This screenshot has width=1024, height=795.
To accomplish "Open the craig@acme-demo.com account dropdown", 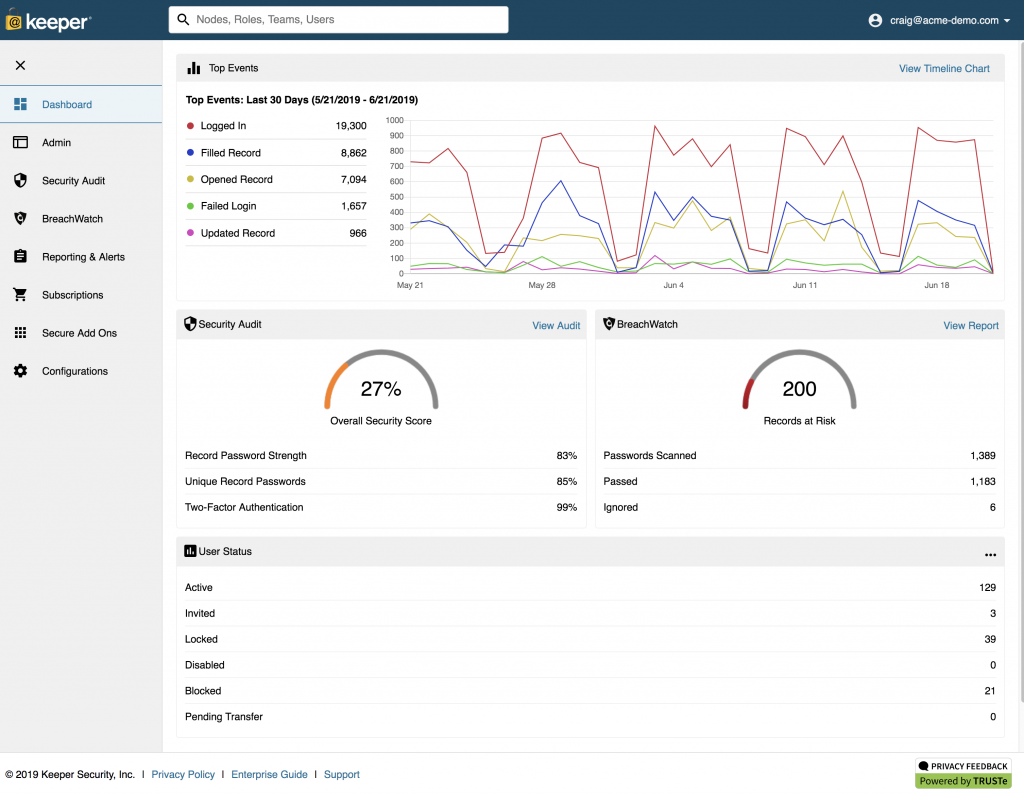I will pyautogui.click(x=938, y=19).
